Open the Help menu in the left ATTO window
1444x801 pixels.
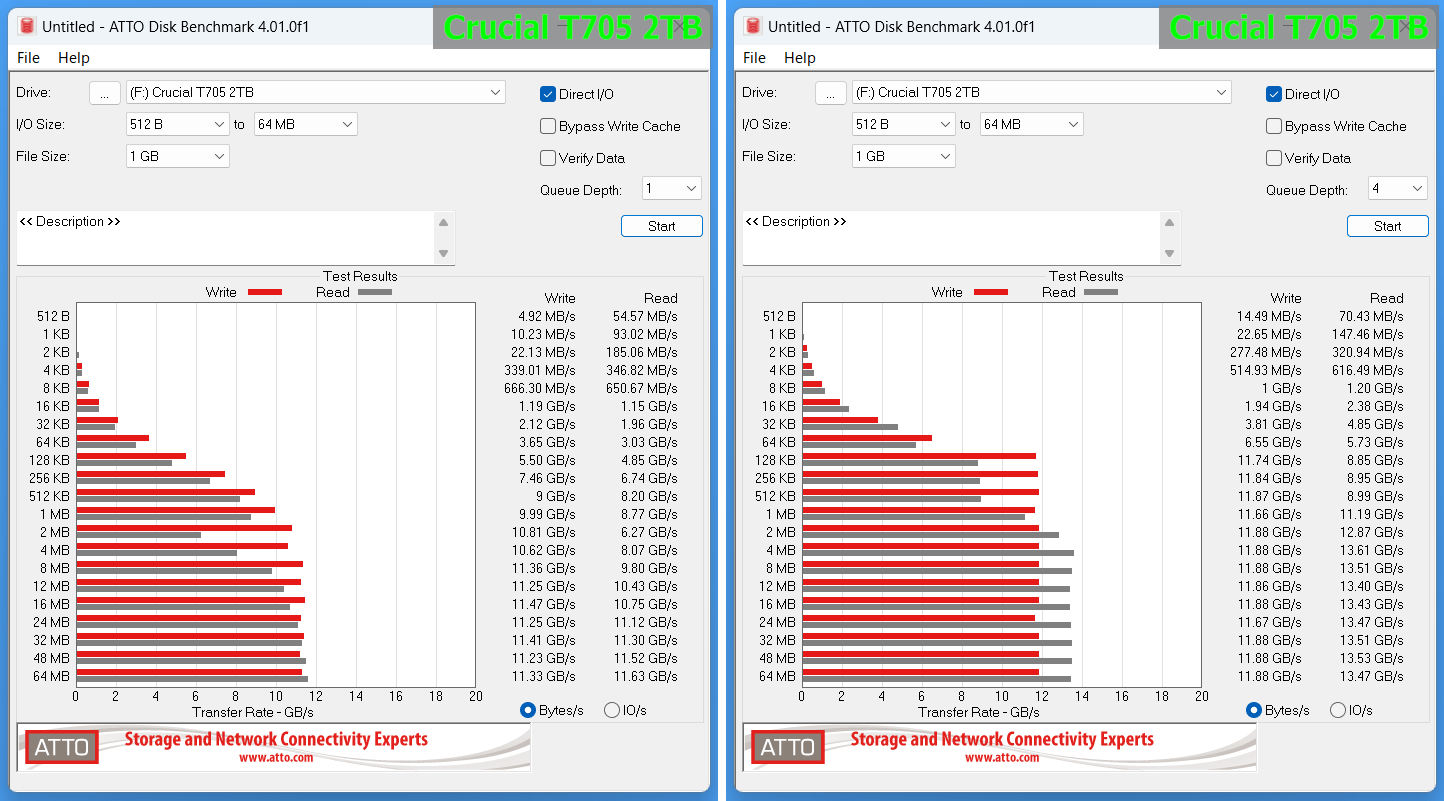click(x=74, y=58)
